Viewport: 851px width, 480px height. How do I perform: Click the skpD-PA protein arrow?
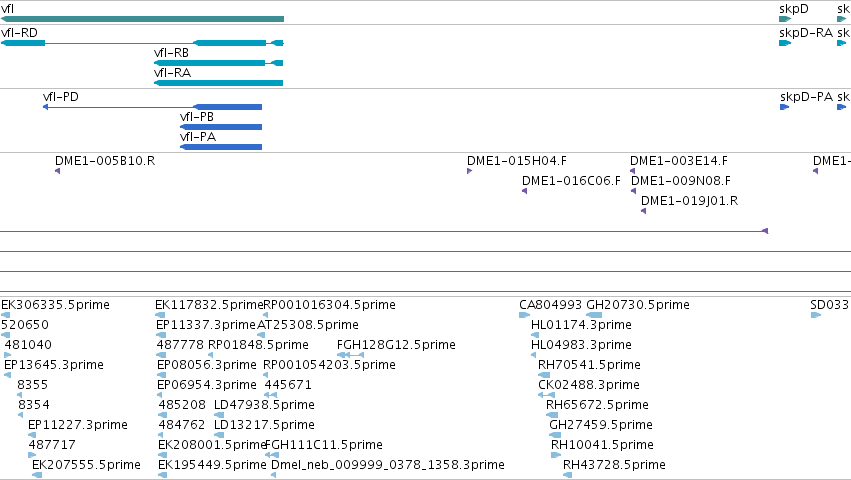pyautogui.click(x=784, y=107)
